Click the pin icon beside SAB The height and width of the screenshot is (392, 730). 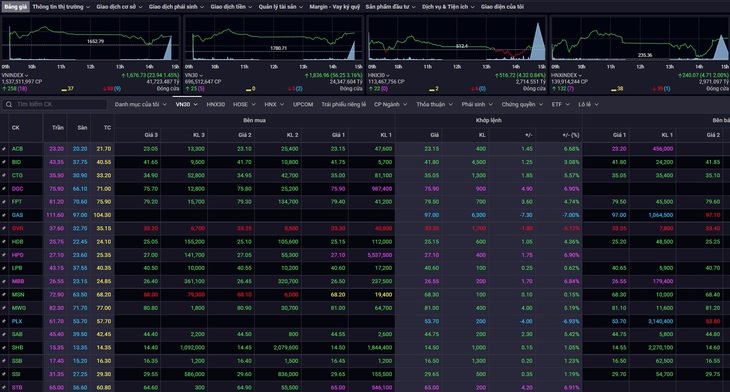pyautogui.click(x=4, y=334)
